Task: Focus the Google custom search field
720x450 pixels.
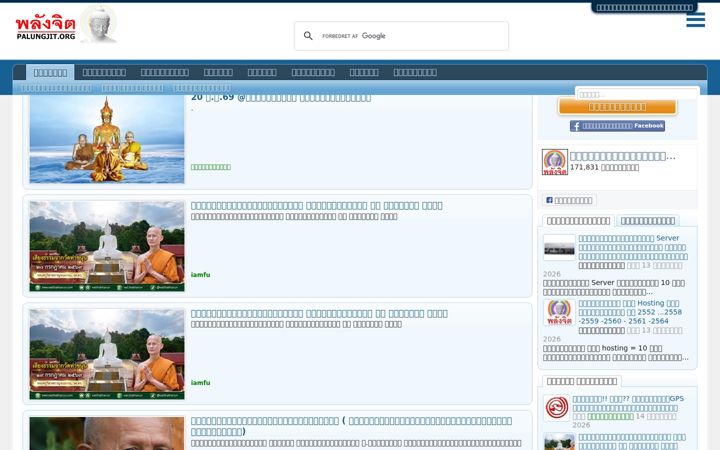Action: pyautogui.click(x=401, y=36)
